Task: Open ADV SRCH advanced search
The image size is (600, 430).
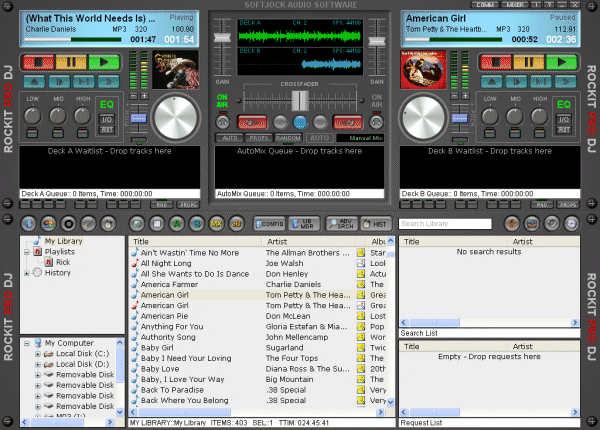Action: tap(341, 224)
